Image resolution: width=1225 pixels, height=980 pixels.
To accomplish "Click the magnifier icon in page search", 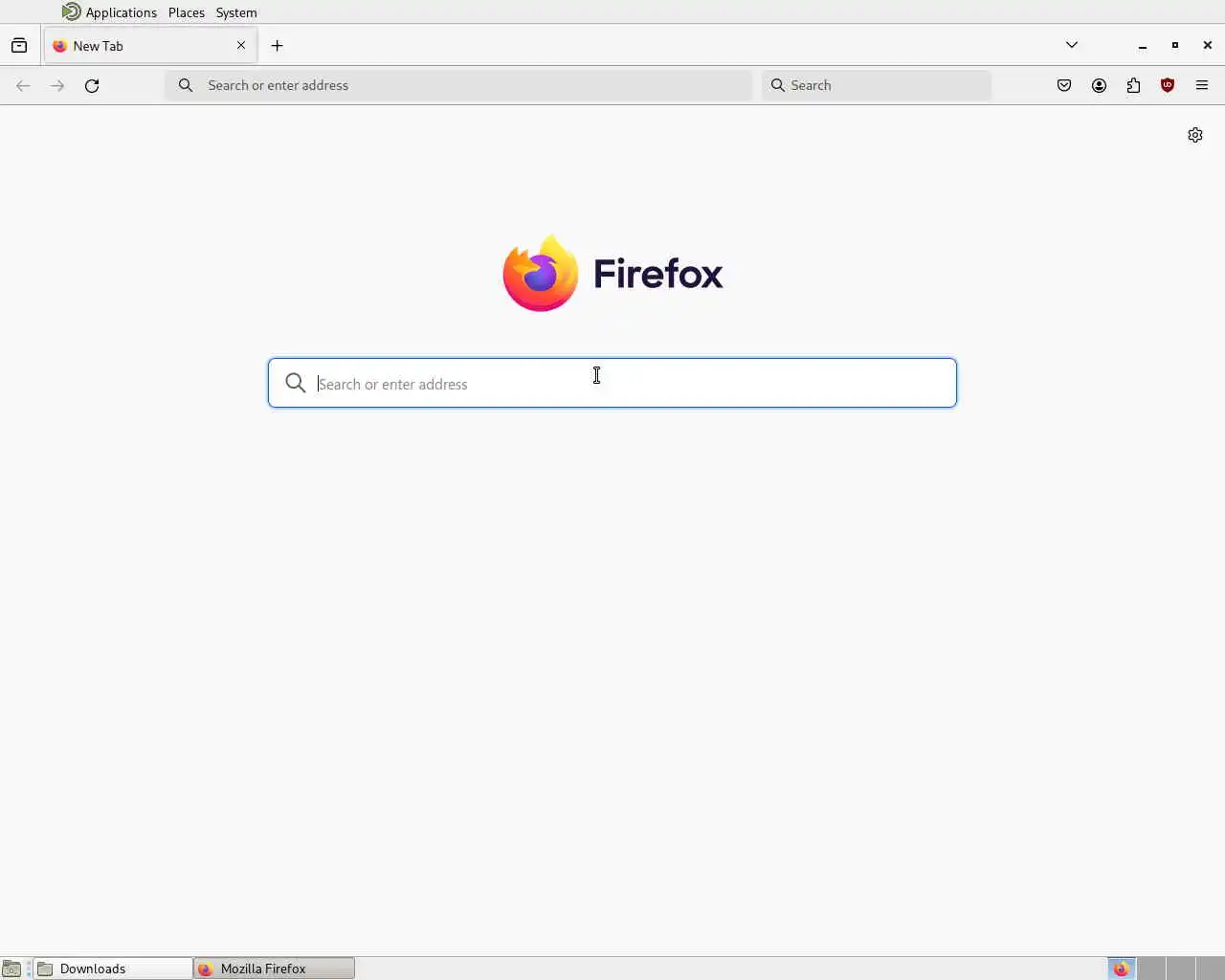I will click(296, 383).
